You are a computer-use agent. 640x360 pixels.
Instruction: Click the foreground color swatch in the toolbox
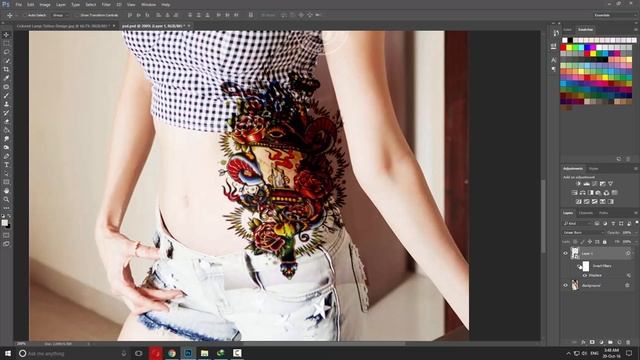(4, 222)
